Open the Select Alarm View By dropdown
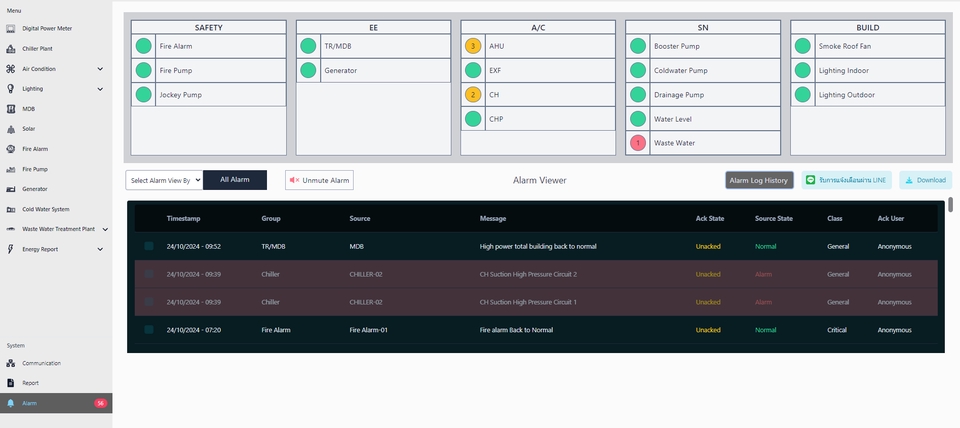The image size is (960, 428). point(164,181)
